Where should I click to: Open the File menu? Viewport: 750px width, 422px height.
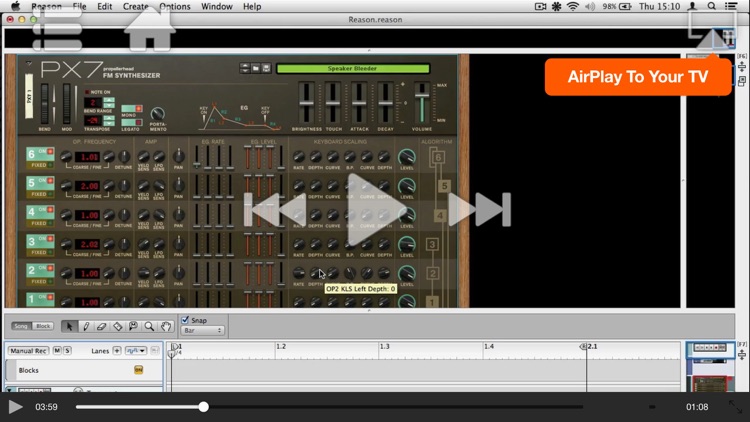[79, 6]
